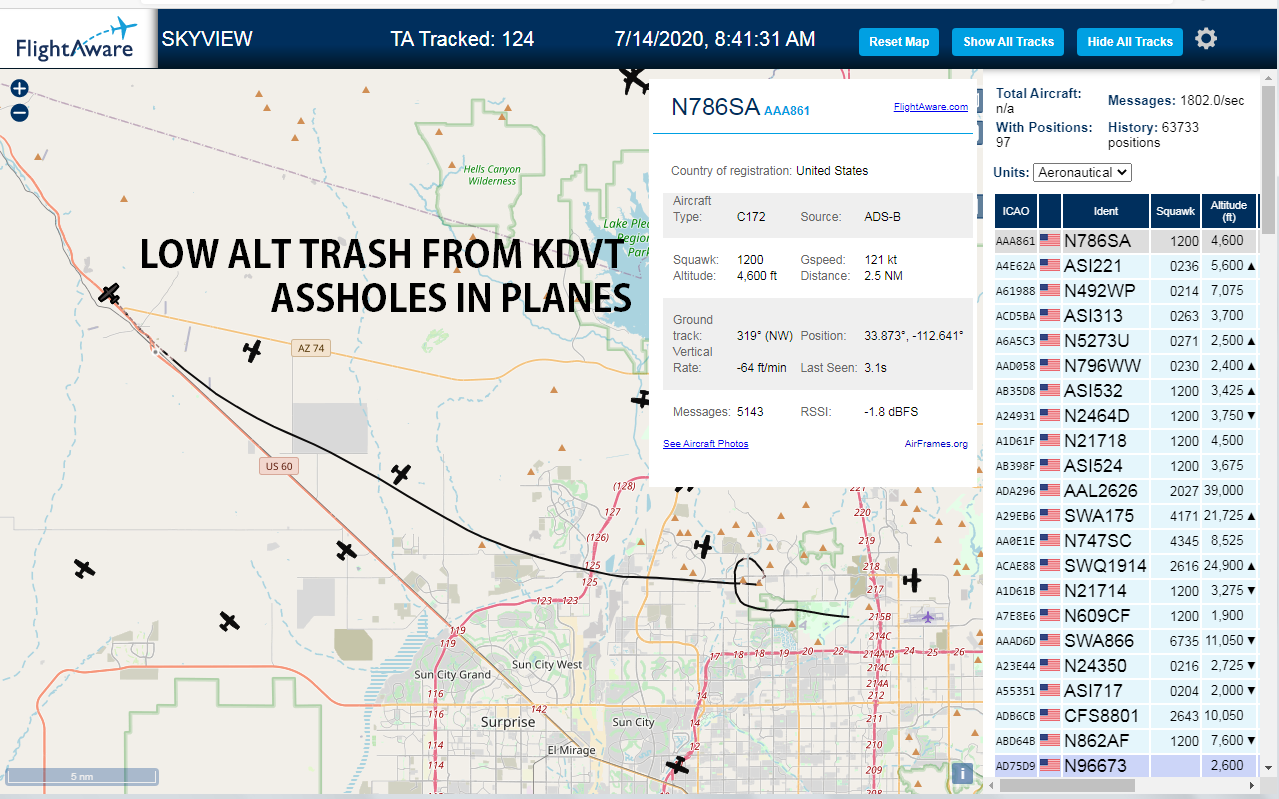Select N492WP row in aircraft table
This screenshot has width=1279, height=799.
pyautogui.click(x=1126, y=291)
